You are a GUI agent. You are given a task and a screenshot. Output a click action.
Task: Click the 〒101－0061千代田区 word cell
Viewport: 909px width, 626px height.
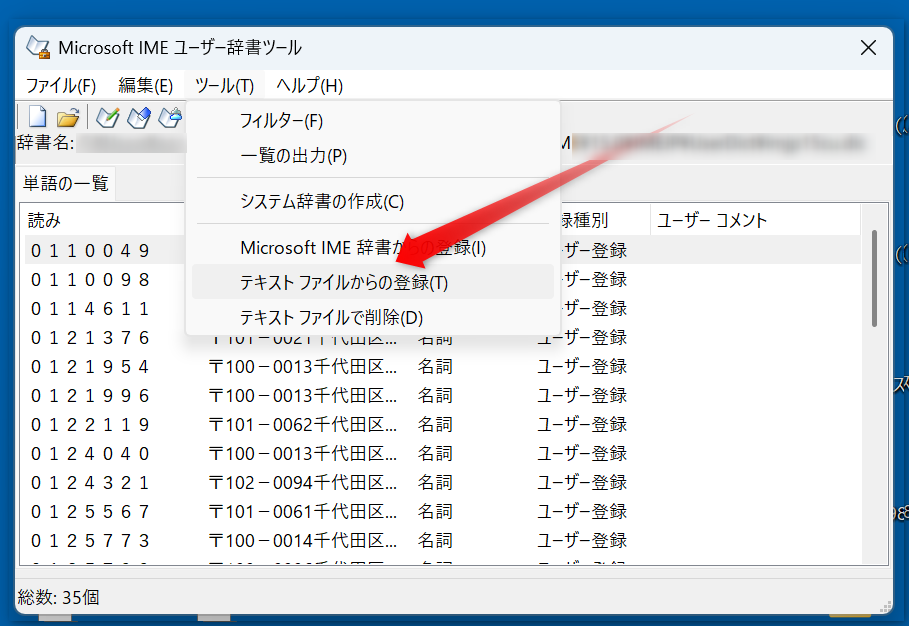point(303,511)
